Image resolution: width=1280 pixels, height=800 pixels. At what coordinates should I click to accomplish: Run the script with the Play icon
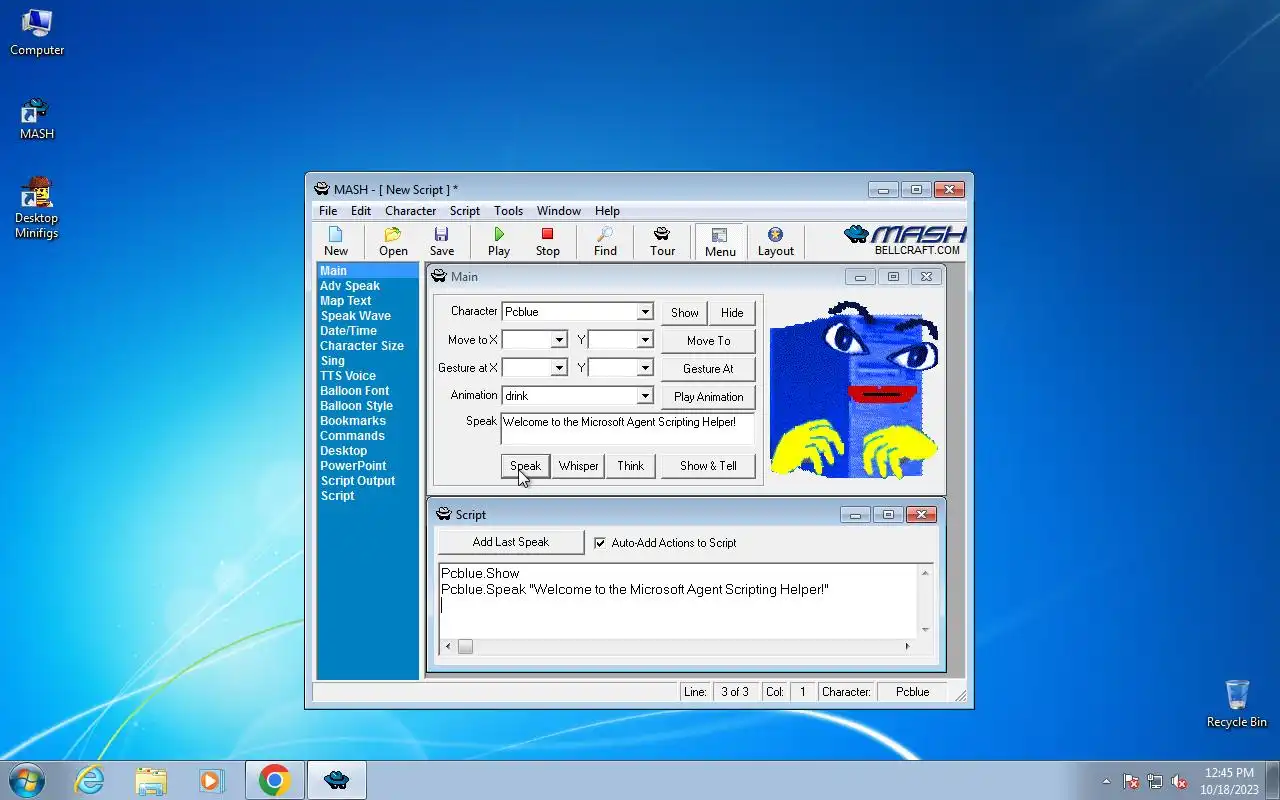(499, 241)
